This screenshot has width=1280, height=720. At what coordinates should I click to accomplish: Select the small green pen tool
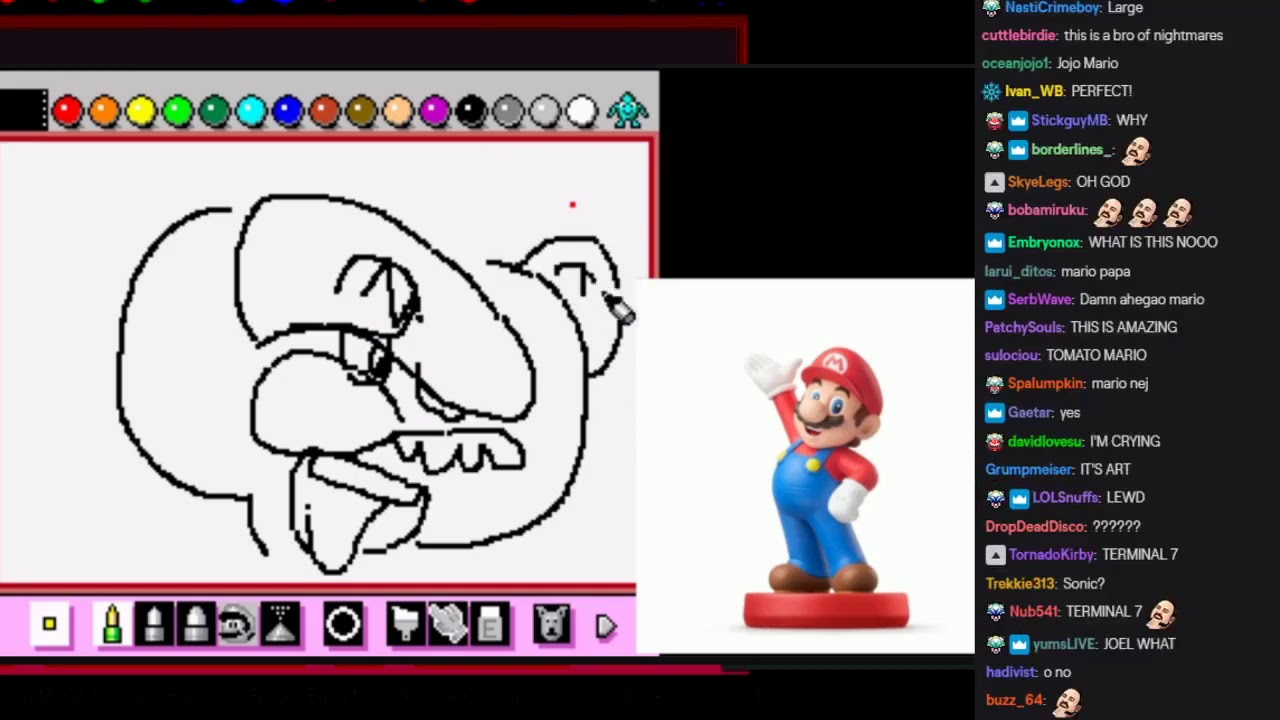112,626
